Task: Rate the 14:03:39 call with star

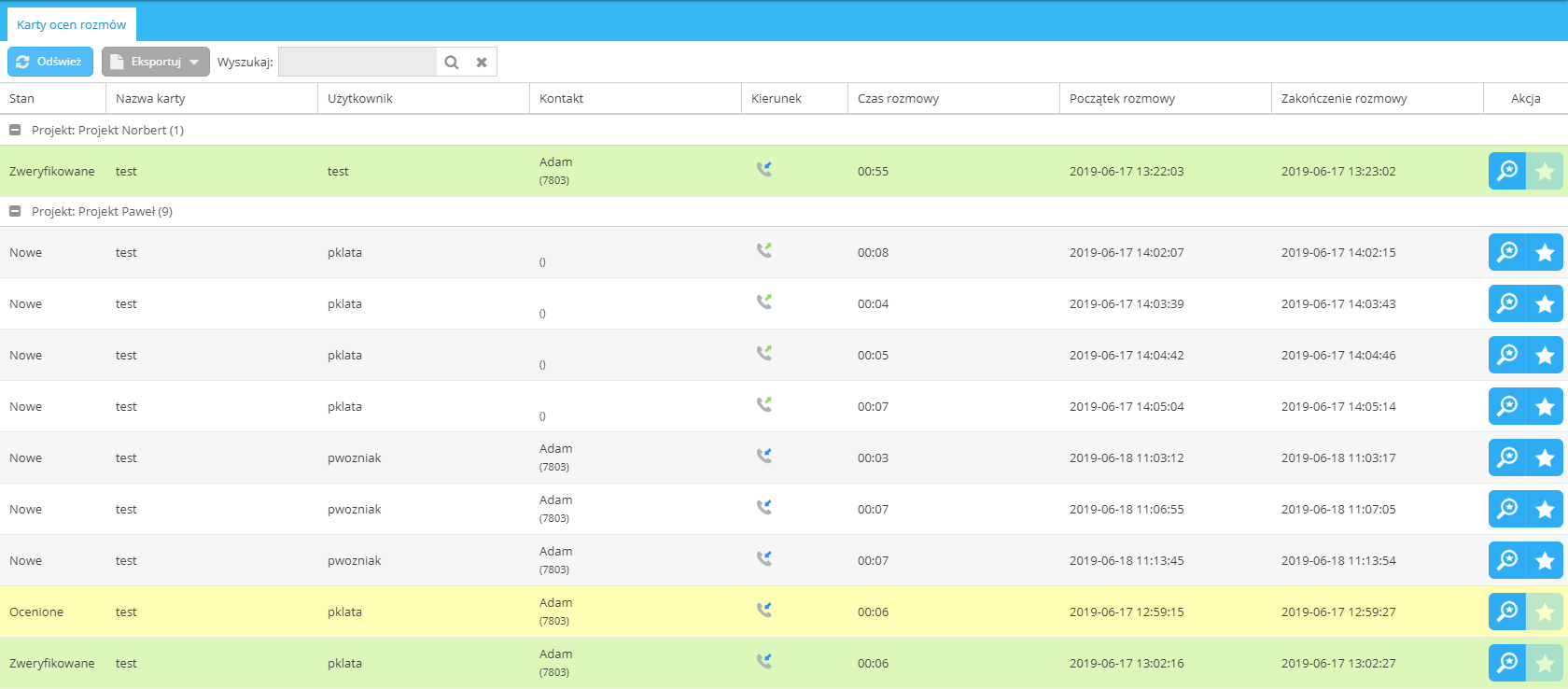Action: click(1545, 303)
